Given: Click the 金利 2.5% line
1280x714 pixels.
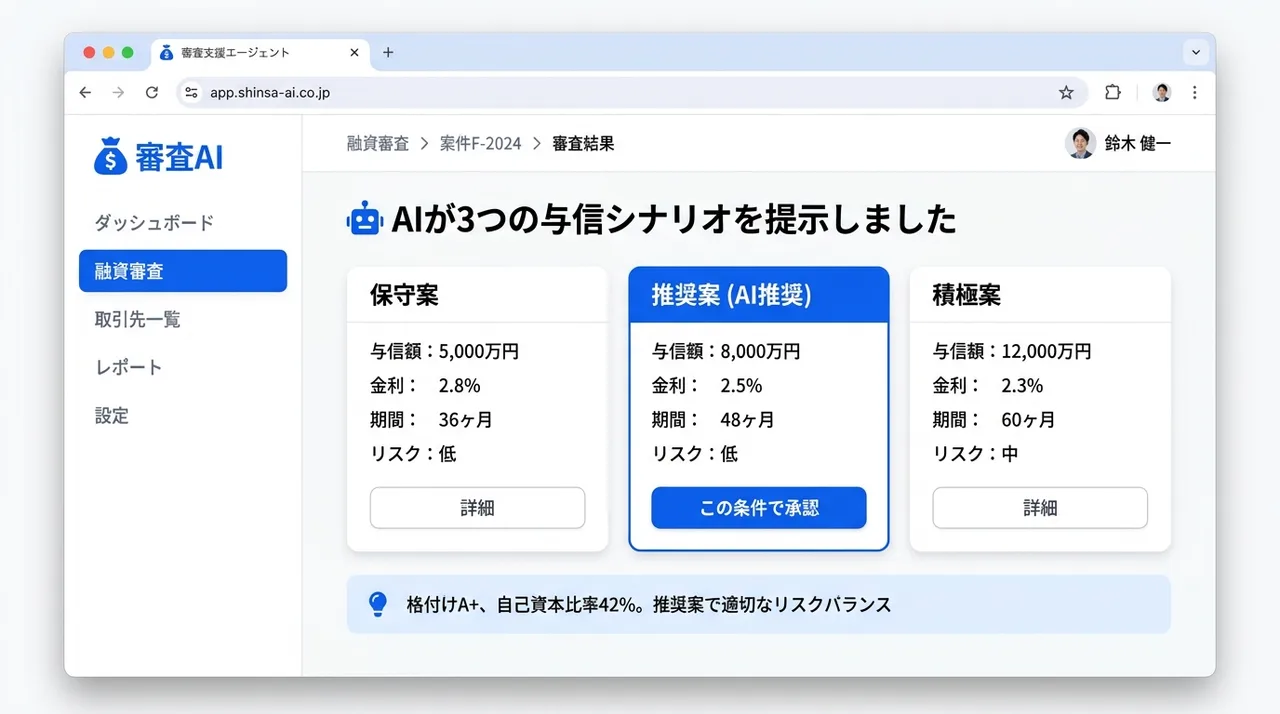Looking at the screenshot, I should tap(707, 386).
